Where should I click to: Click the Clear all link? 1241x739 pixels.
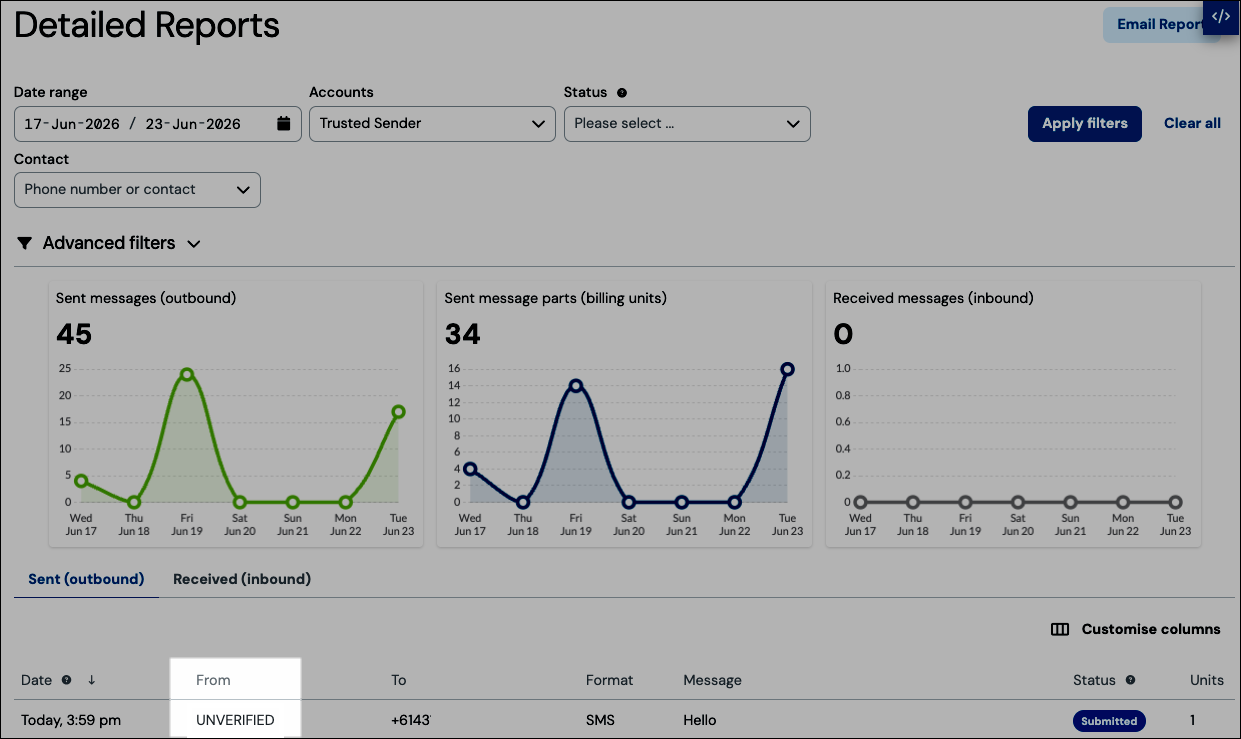pyautogui.click(x=1192, y=124)
